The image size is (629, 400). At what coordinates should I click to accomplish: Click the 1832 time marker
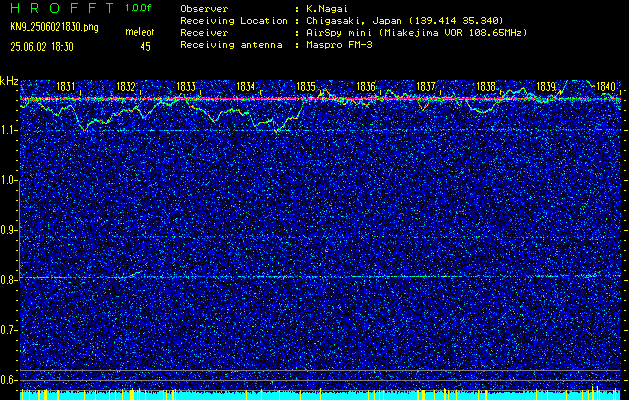pos(126,86)
